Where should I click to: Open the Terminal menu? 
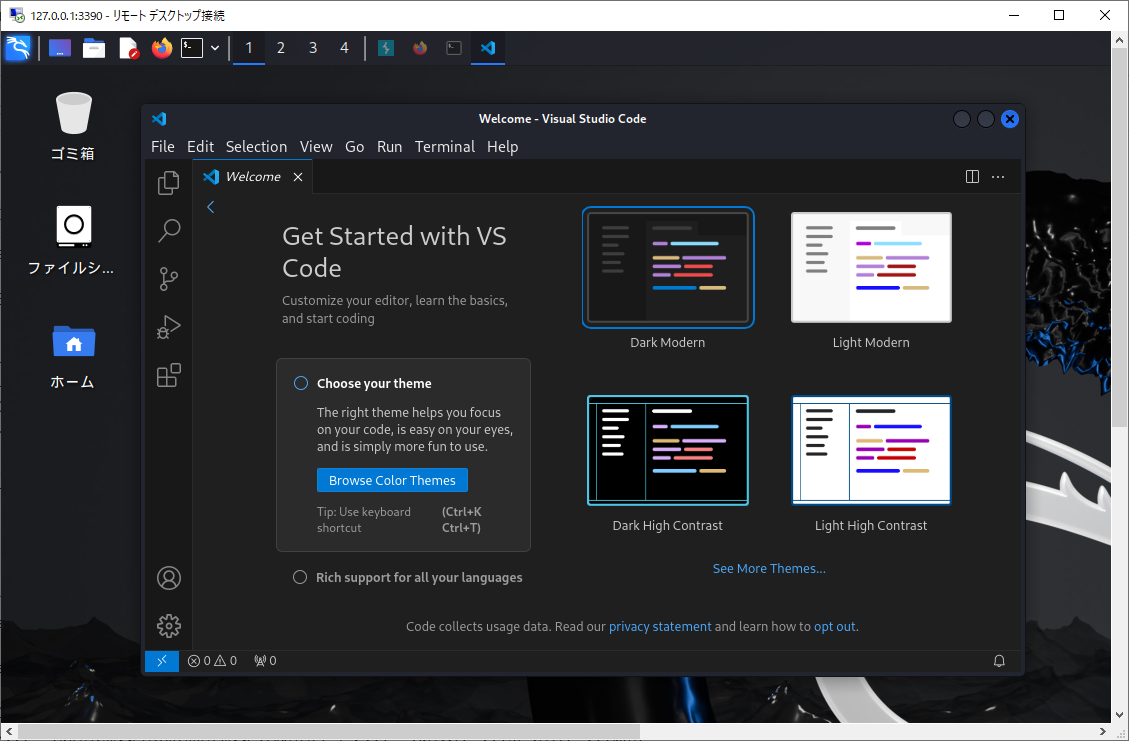(x=445, y=147)
